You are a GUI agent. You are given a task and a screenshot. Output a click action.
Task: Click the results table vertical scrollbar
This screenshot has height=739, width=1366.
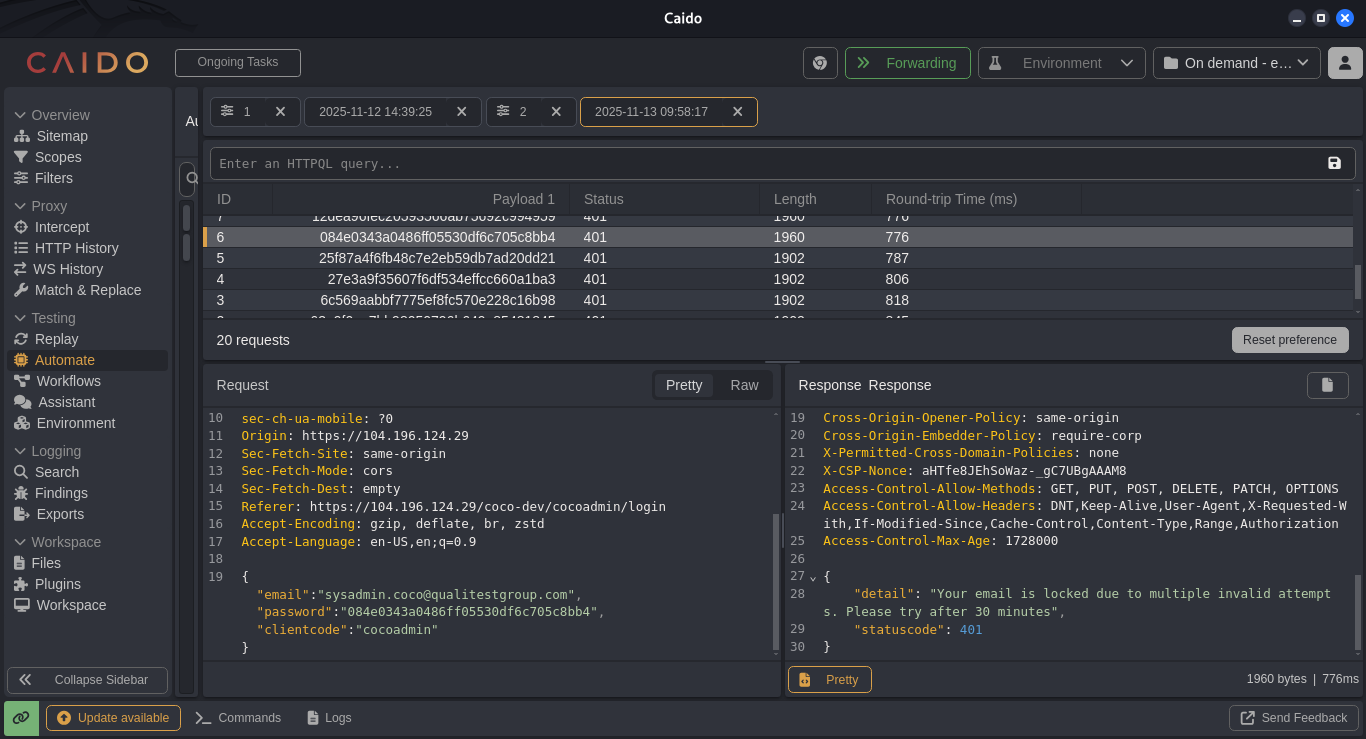(x=1358, y=282)
